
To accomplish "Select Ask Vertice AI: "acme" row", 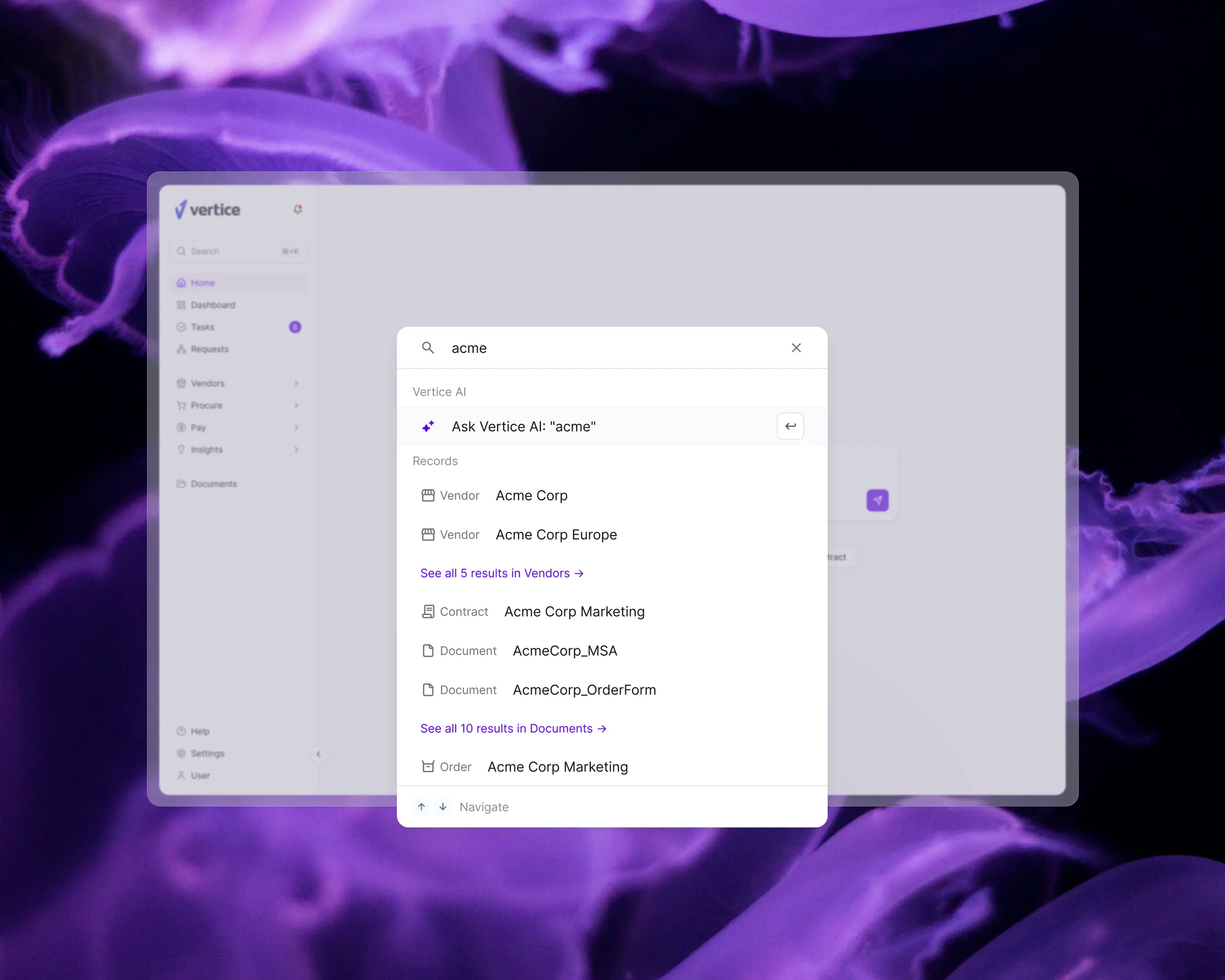I will pos(612,426).
